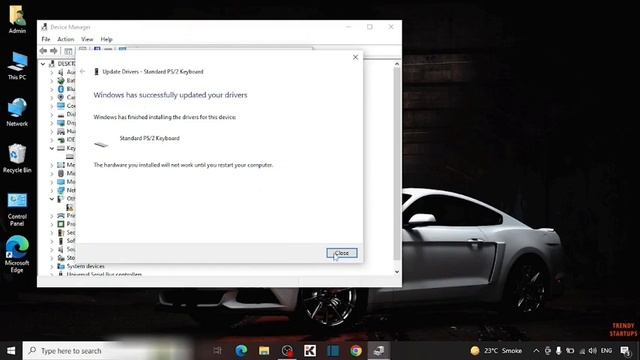This screenshot has height=360, width=640.
Task: Select the Network desktop icon
Action: tap(17, 112)
